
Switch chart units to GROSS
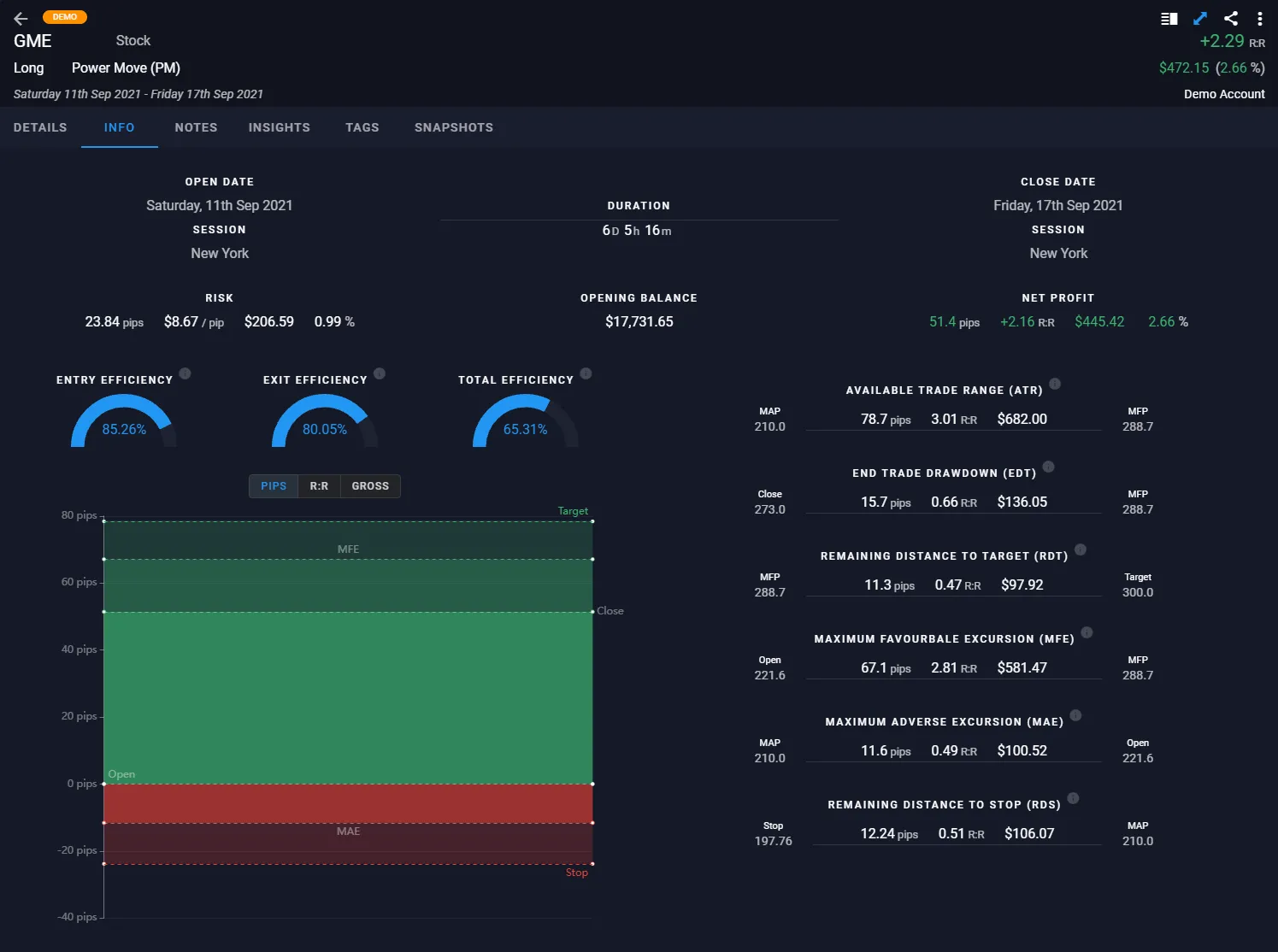coord(370,486)
